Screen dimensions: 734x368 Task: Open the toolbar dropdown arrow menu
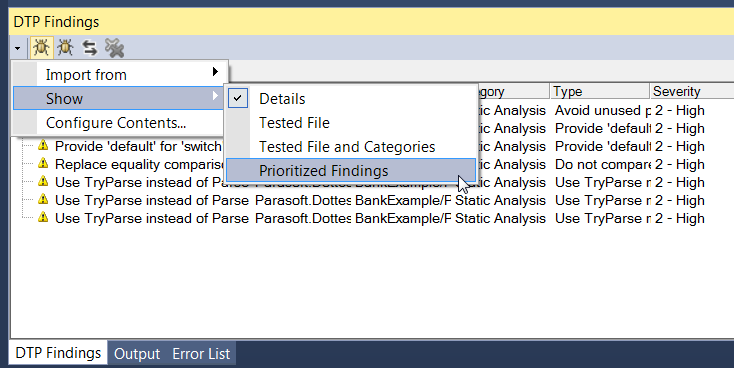tap(17, 48)
